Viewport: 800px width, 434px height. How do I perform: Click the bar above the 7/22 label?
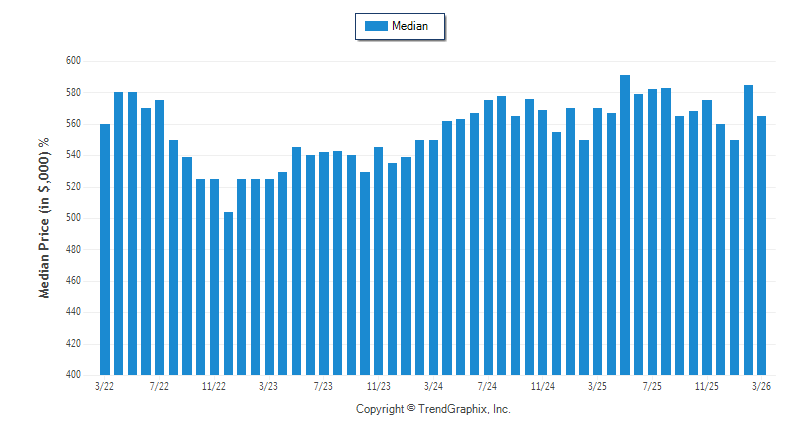pyautogui.click(x=160, y=238)
